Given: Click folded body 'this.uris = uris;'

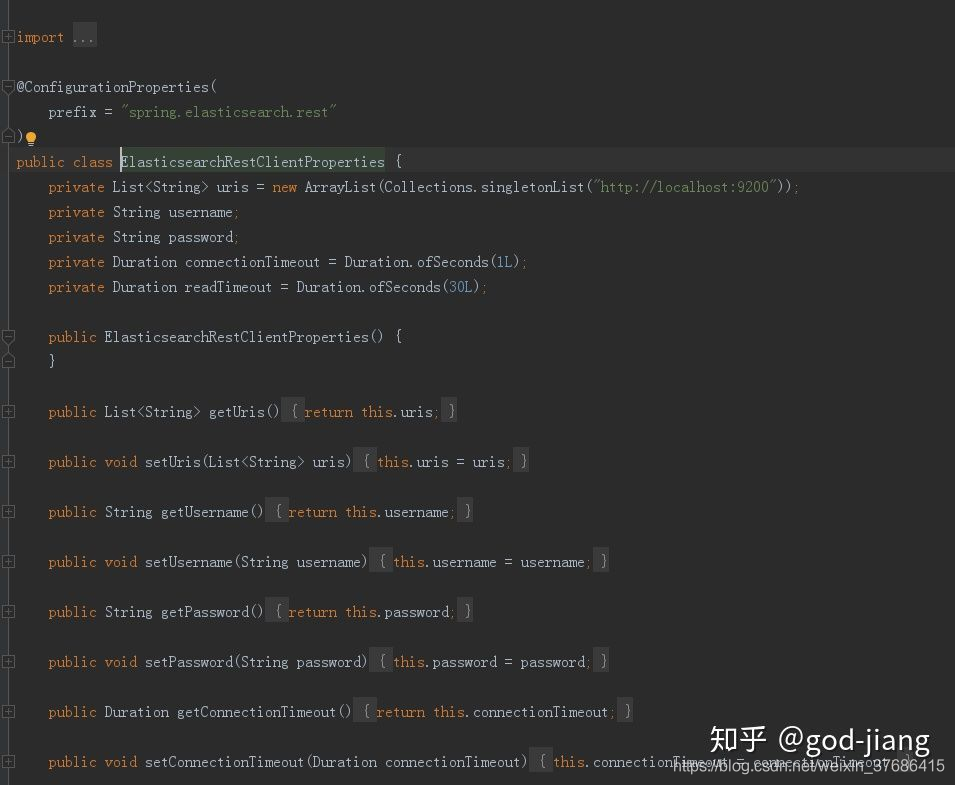Looking at the screenshot, I should [x=442, y=462].
